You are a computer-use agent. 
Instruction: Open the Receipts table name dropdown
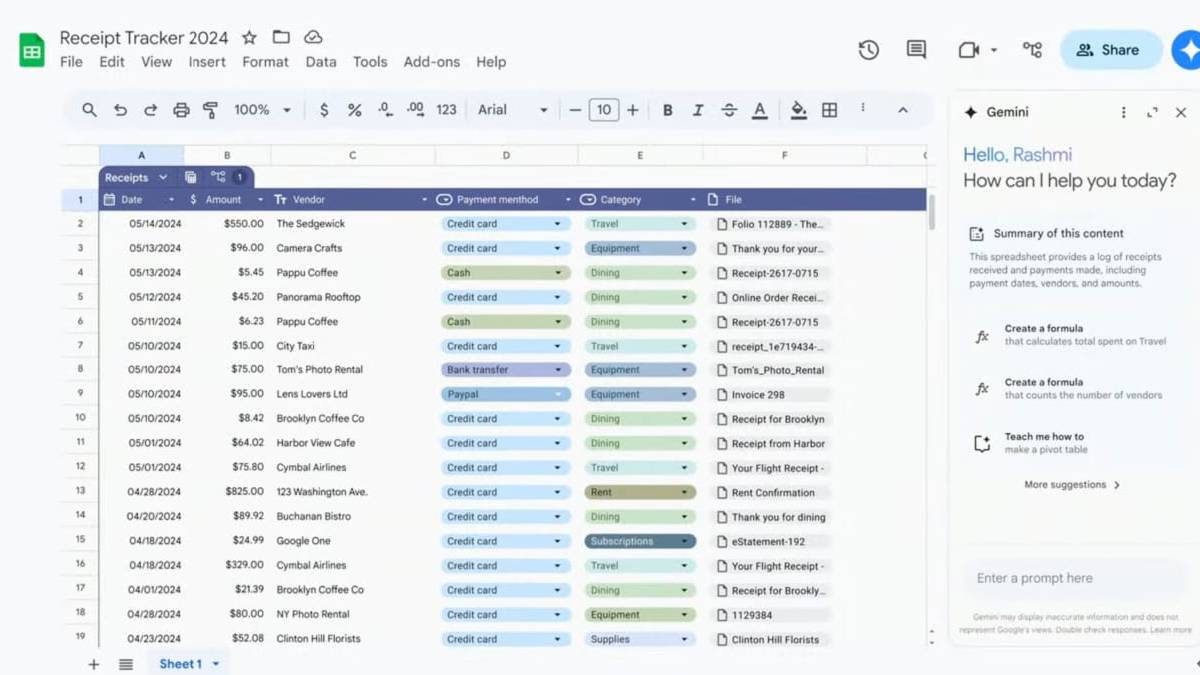click(x=163, y=177)
